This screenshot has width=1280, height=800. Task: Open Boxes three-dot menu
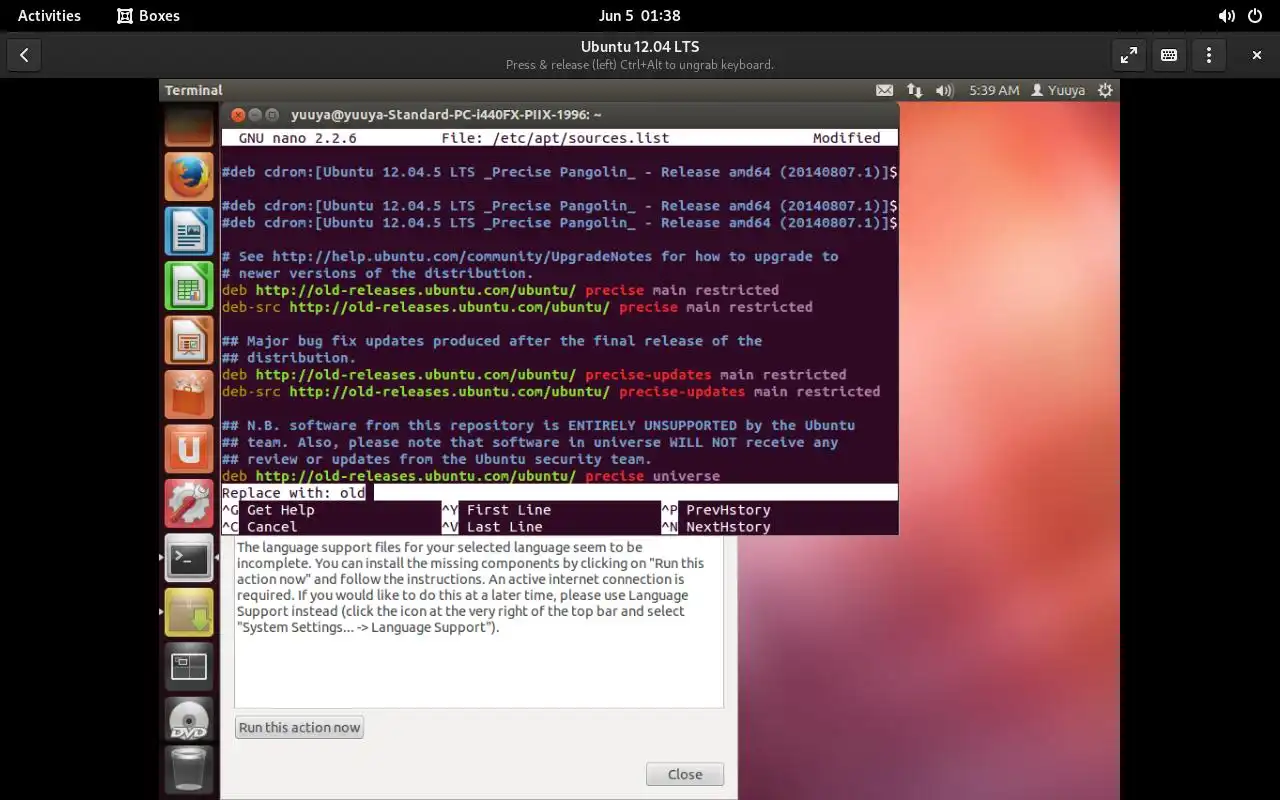point(1209,55)
